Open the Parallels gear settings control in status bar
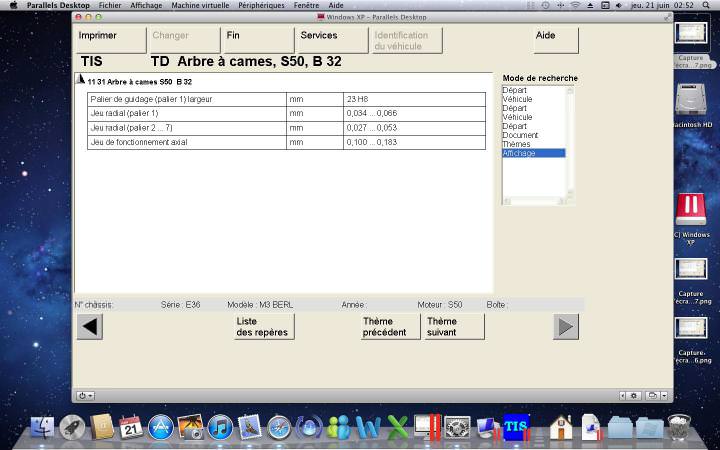 tap(634, 396)
